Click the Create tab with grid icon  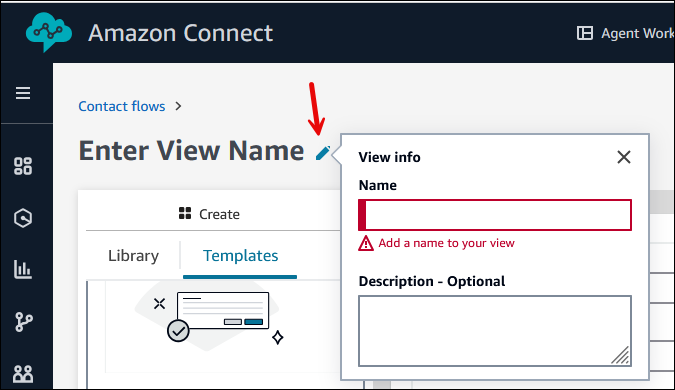pos(210,214)
